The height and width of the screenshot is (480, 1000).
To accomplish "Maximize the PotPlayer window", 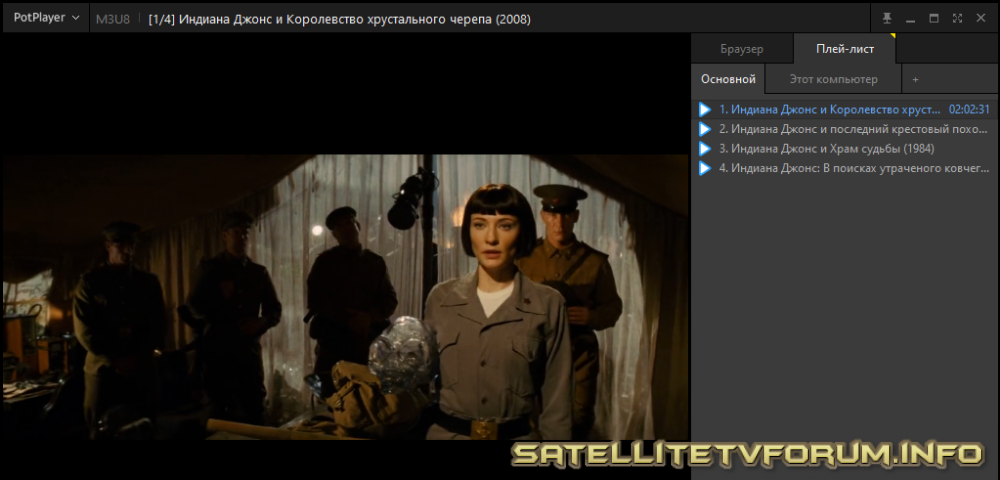I will point(934,18).
